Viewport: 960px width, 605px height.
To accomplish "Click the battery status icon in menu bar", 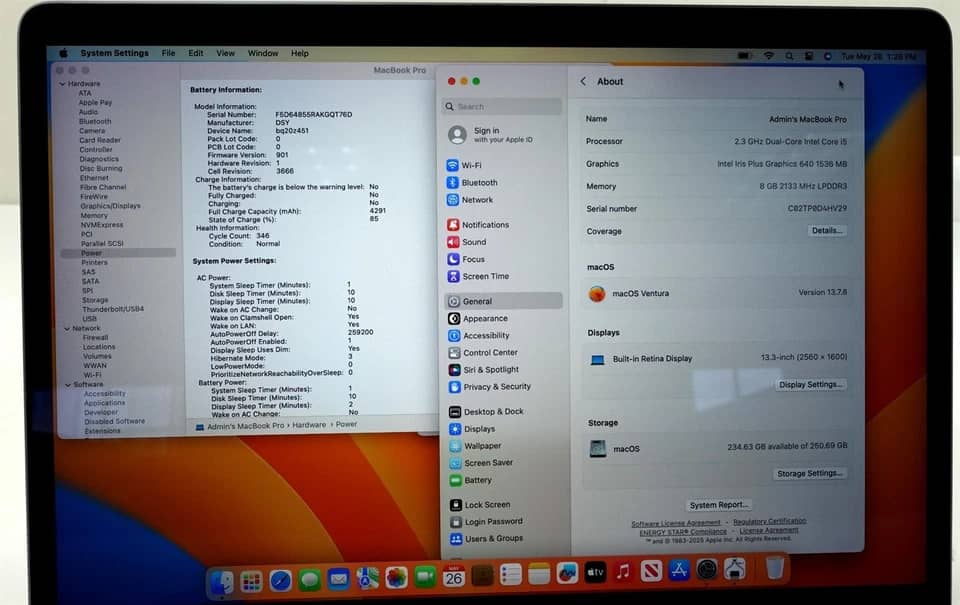I will pyautogui.click(x=744, y=56).
